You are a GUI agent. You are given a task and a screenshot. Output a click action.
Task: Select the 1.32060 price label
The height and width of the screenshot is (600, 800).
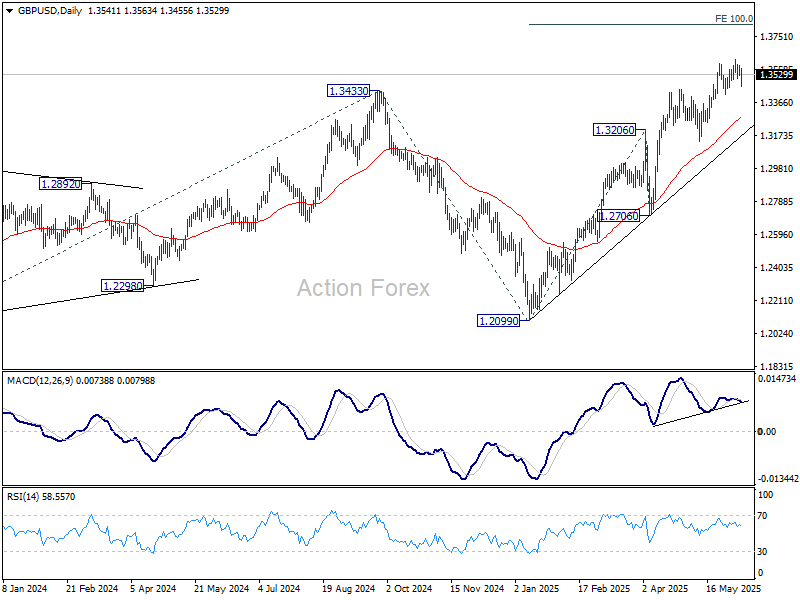click(x=615, y=130)
